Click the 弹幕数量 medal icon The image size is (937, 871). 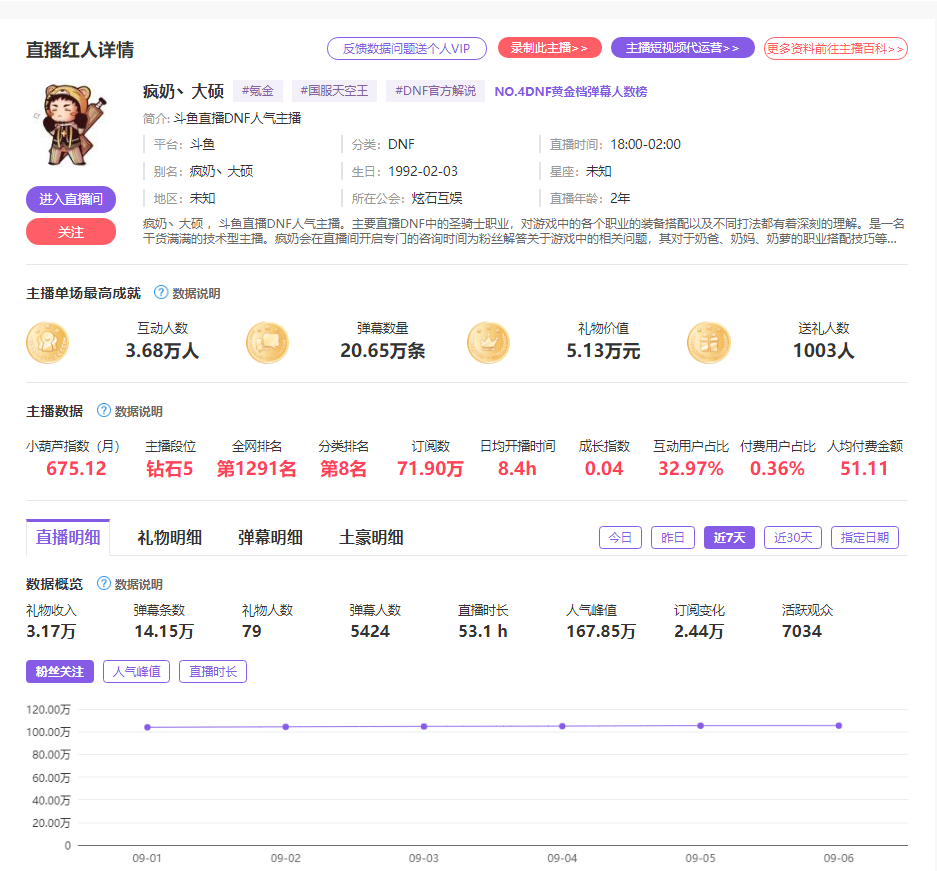point(268,342)
